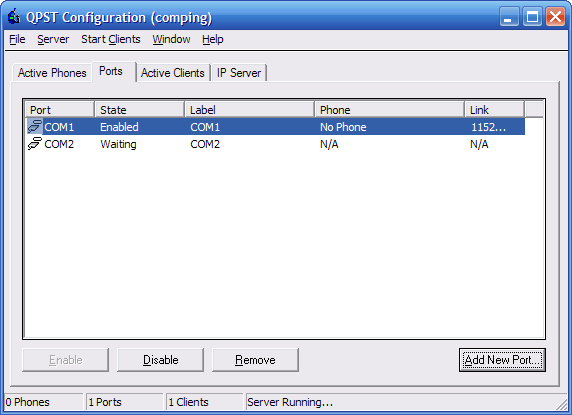Click the COM2 label cell
The image size is (572, 415).
pos(205,144)
